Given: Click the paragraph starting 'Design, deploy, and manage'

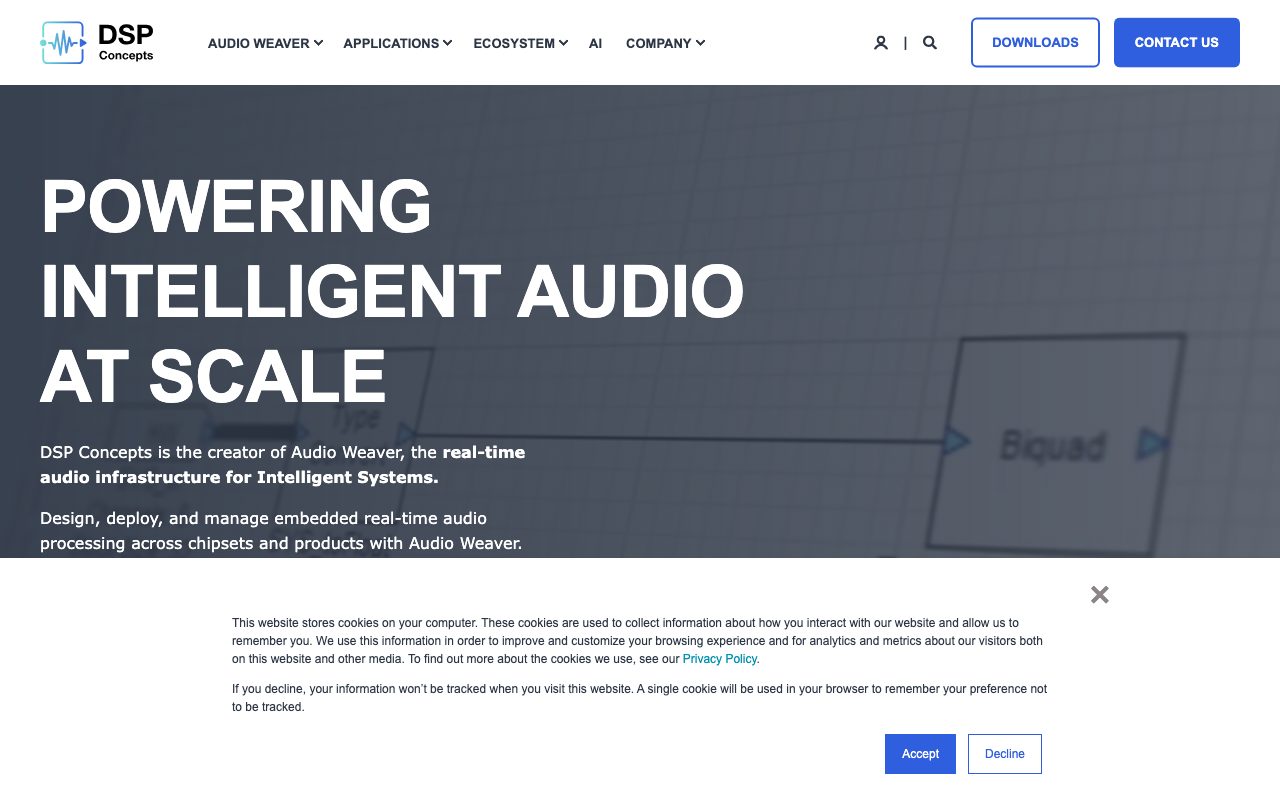Looking at the screenshot, I should point(281,531).
